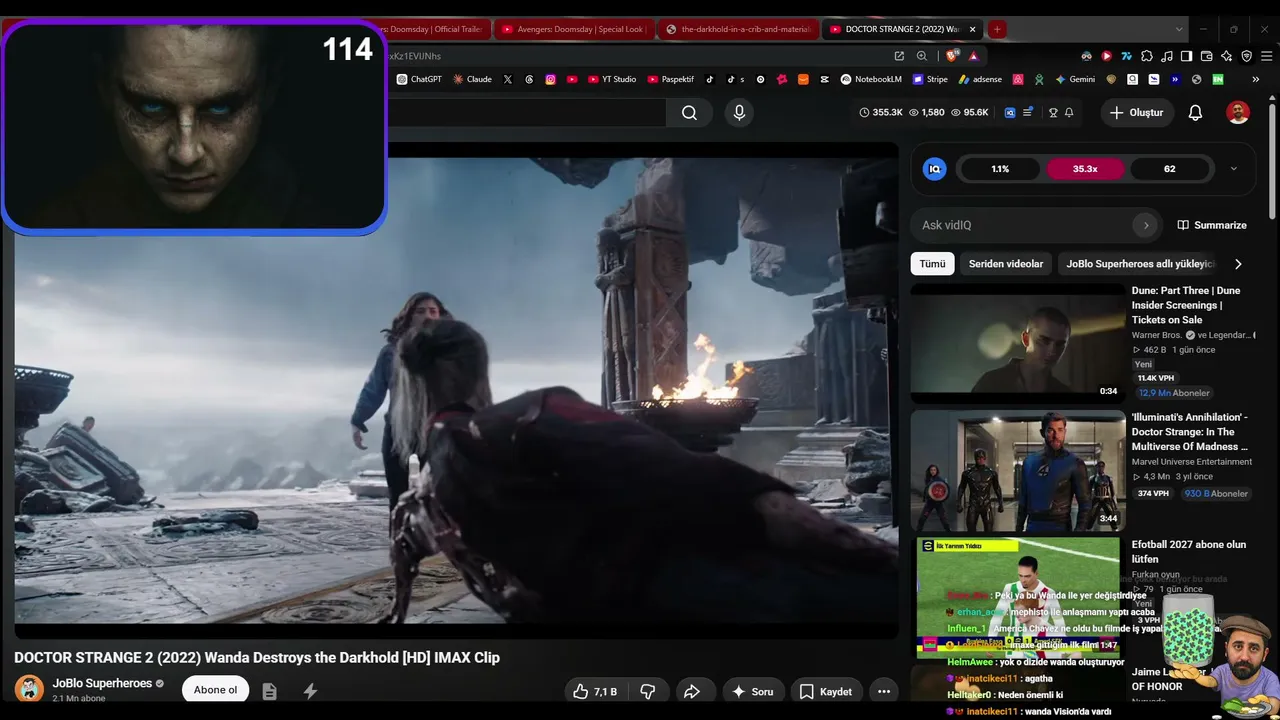
Task: Click the 35.3x vidIQ stat pill
Action: 1085,169
